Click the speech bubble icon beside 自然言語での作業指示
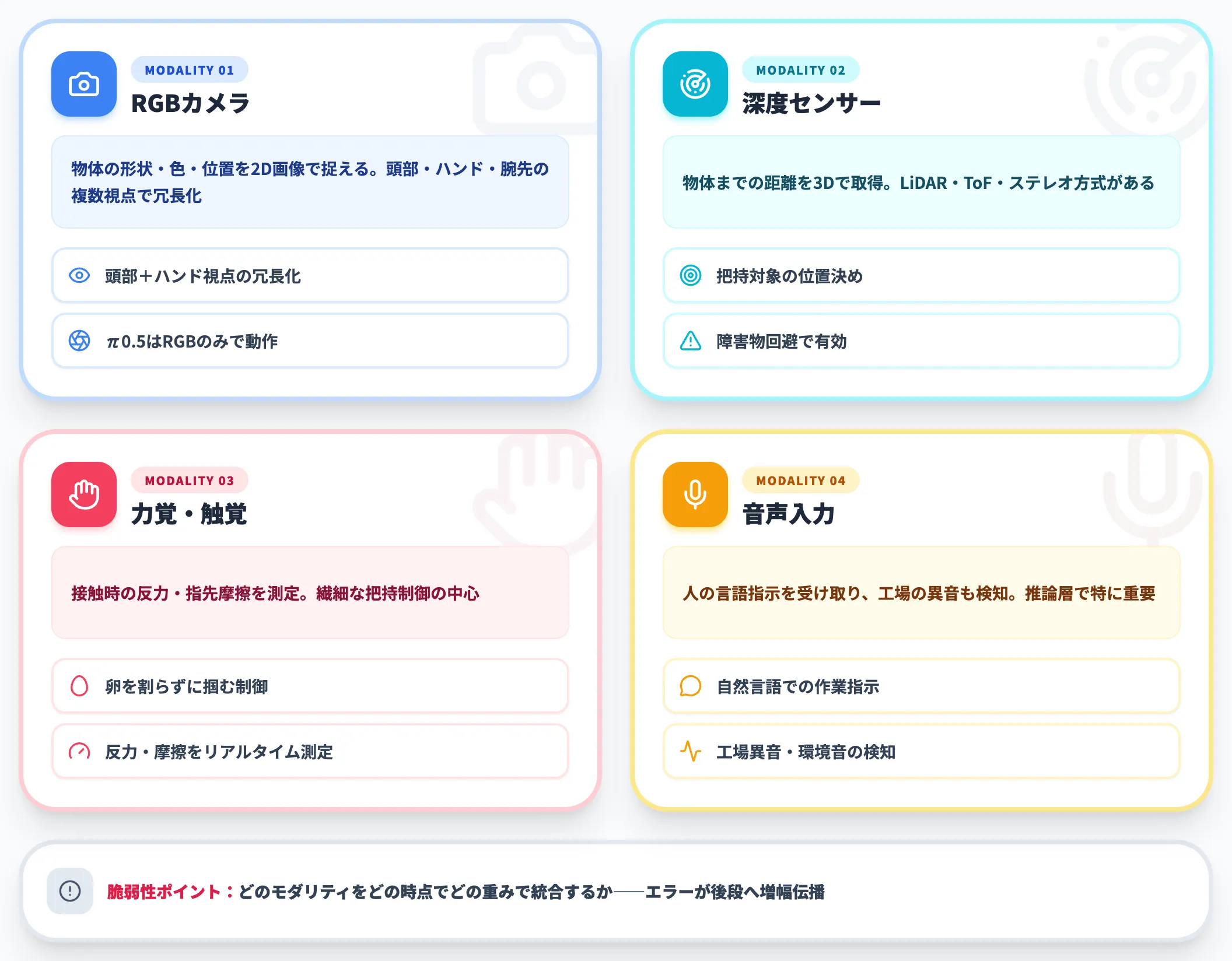Screen dimensions: 1232x961 (x=691, y=686)
